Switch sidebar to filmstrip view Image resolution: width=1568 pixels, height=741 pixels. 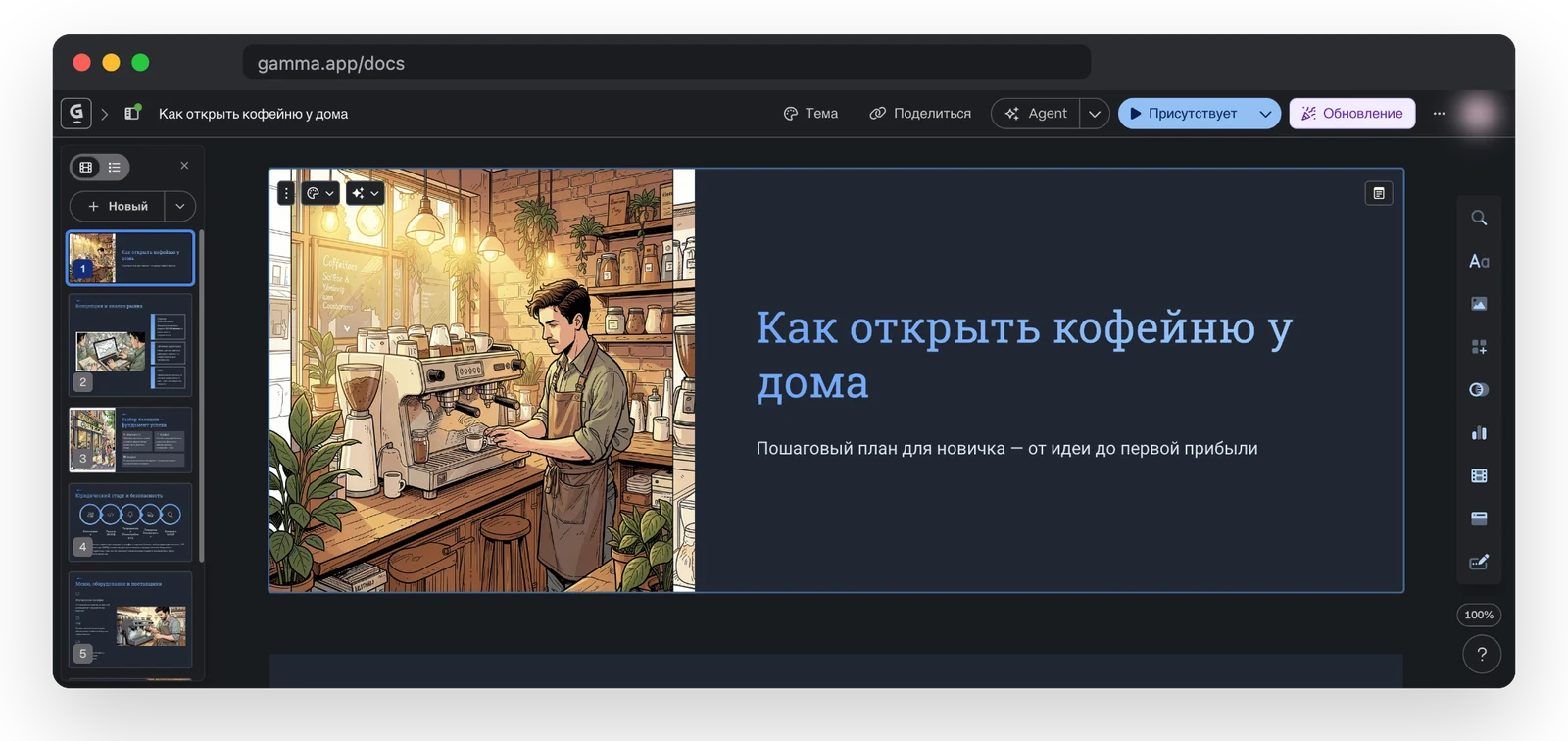pos(86,167)
